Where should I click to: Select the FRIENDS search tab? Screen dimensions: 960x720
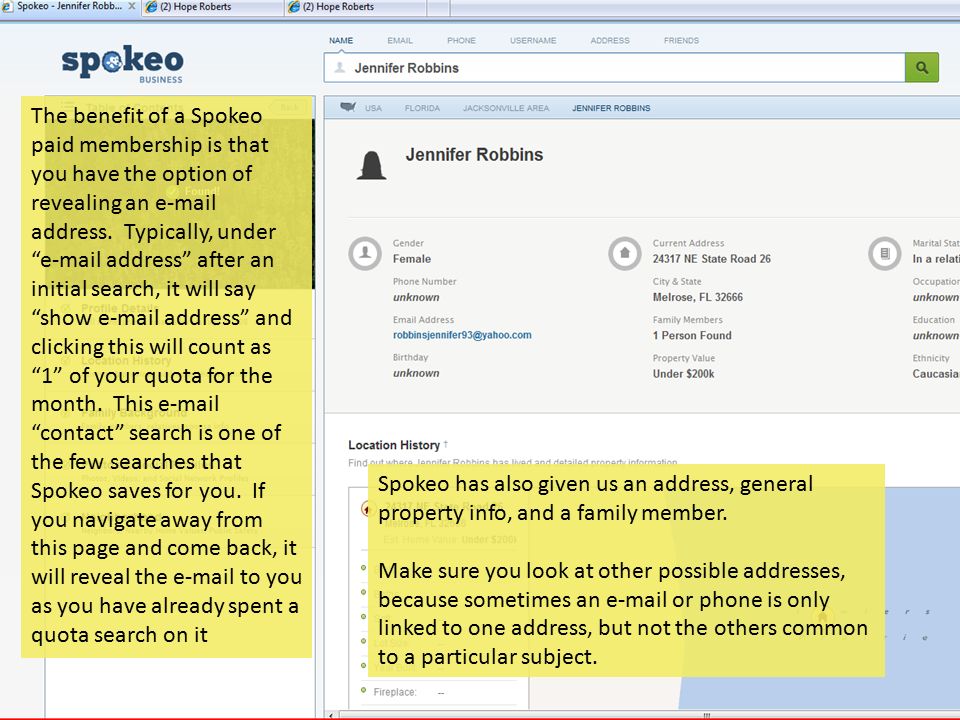(681, 40)
